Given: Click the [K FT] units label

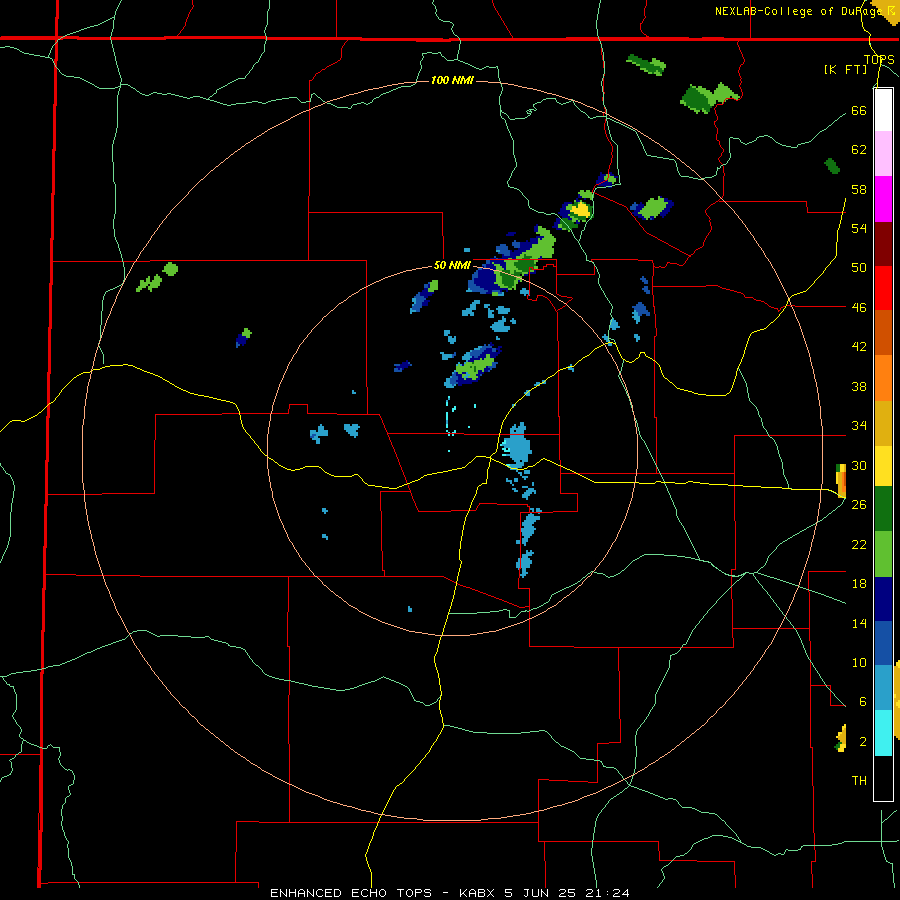Looking at the screenshot, I should click(x=845, y=69).
